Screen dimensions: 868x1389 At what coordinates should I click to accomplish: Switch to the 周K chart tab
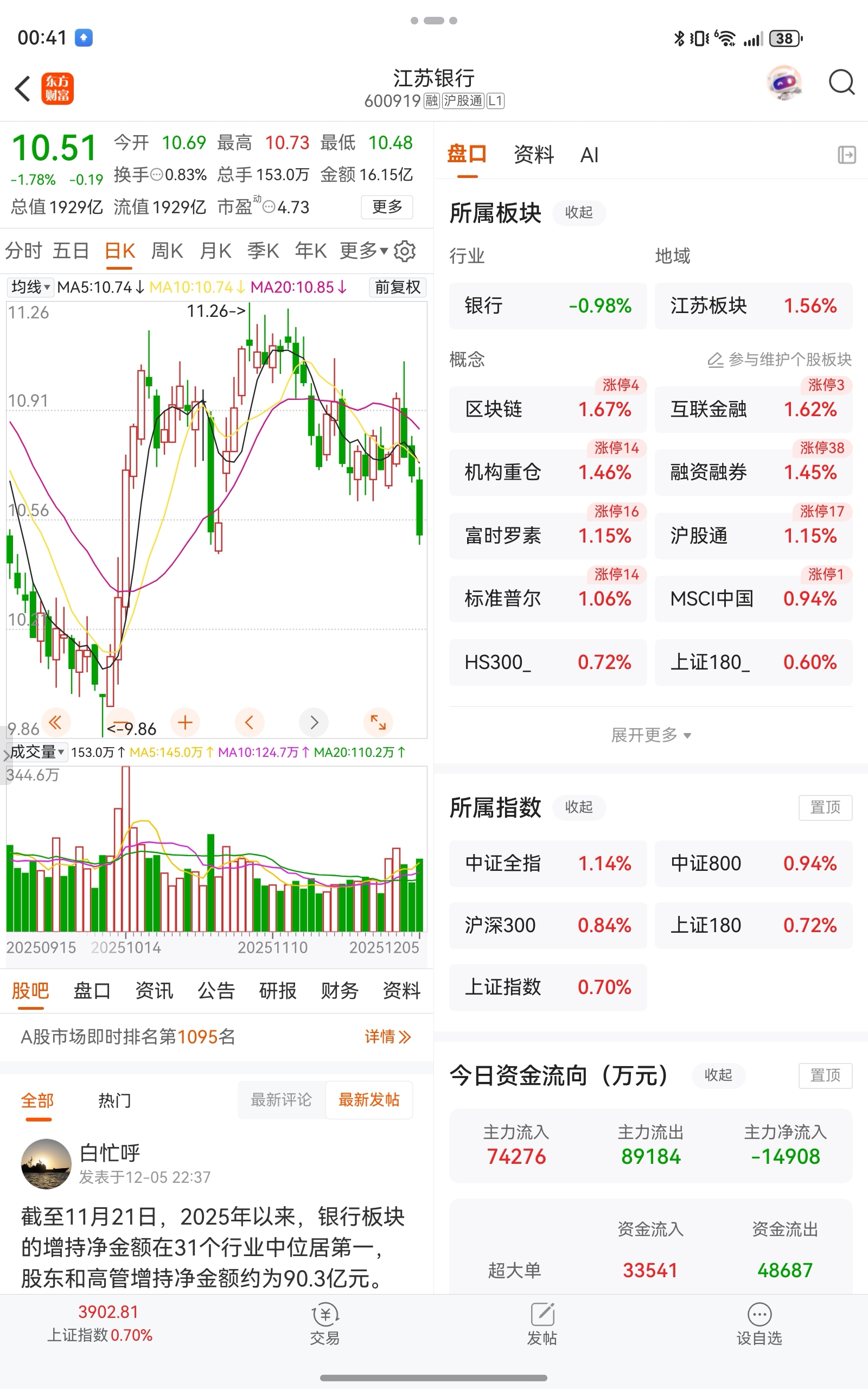click(x=167, y=251)
